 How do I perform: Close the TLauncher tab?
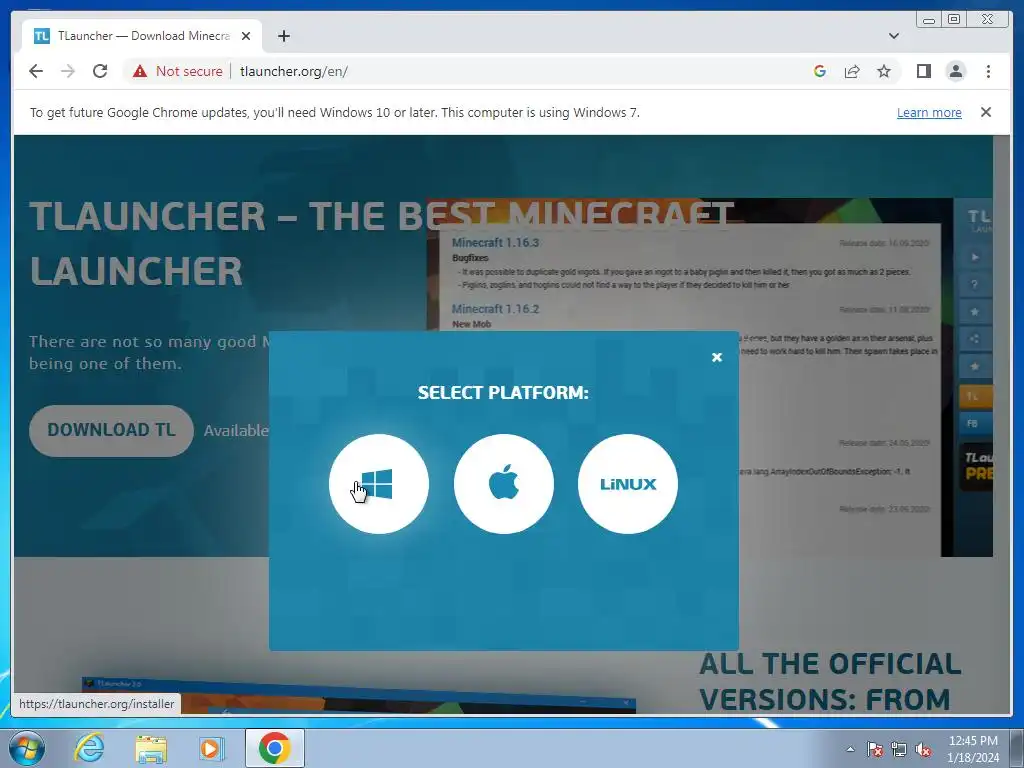[x=246, y=36]
